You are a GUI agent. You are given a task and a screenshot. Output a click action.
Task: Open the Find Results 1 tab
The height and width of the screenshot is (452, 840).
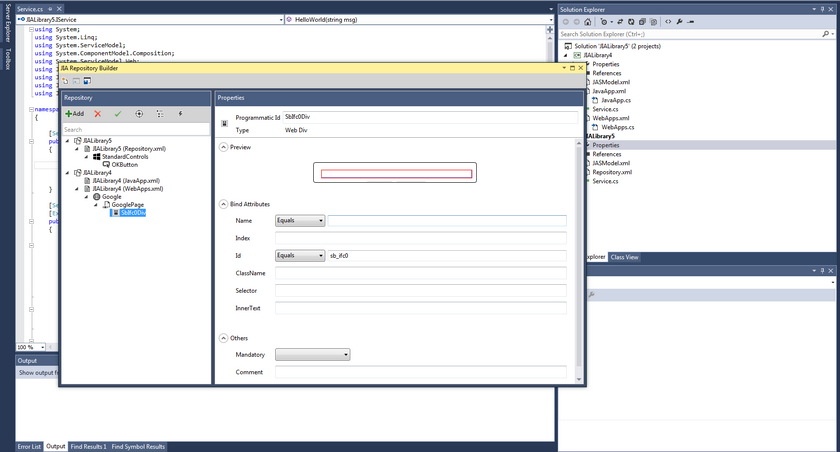coord(88,447)
